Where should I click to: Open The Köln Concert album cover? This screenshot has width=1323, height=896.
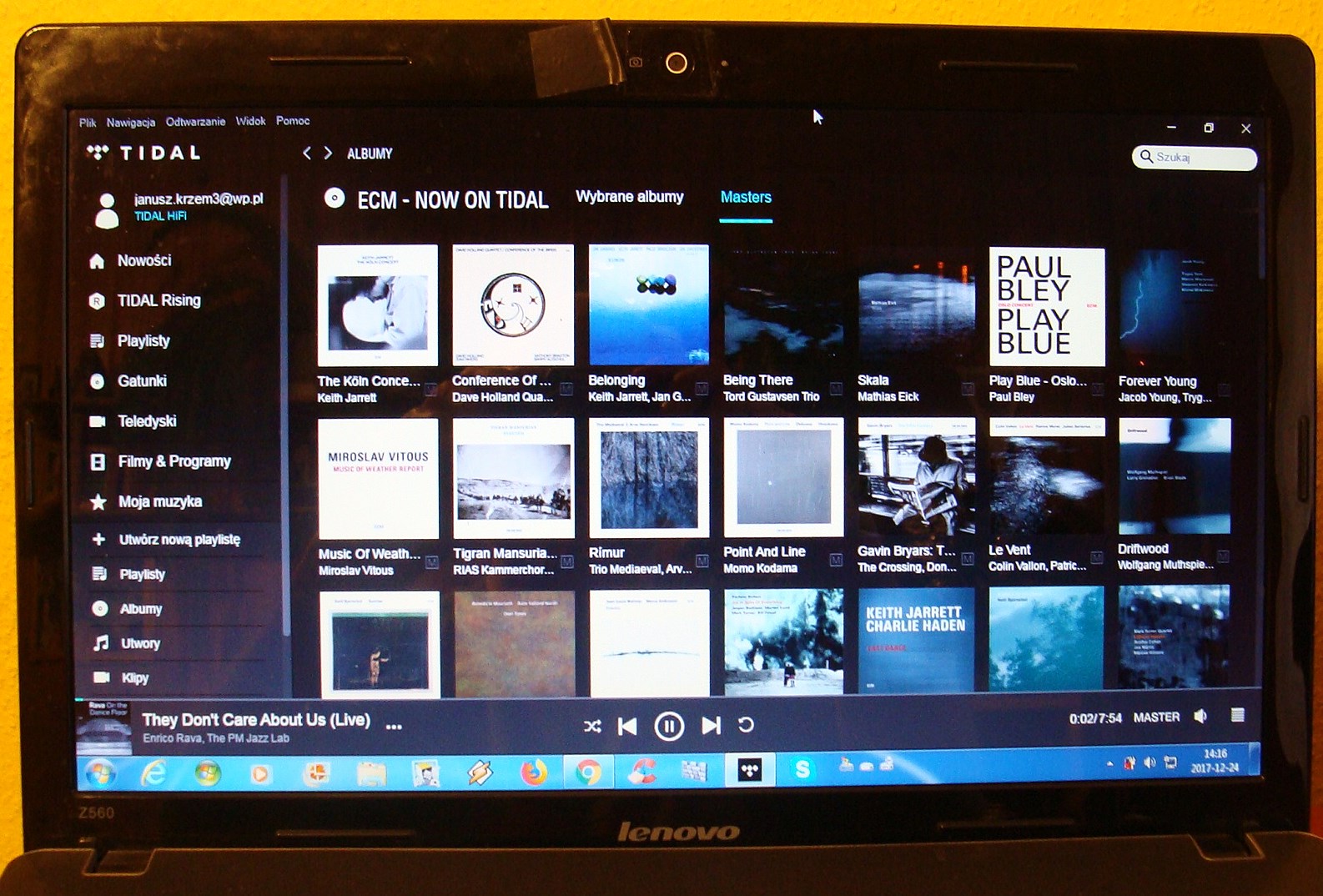pos(378,305)
